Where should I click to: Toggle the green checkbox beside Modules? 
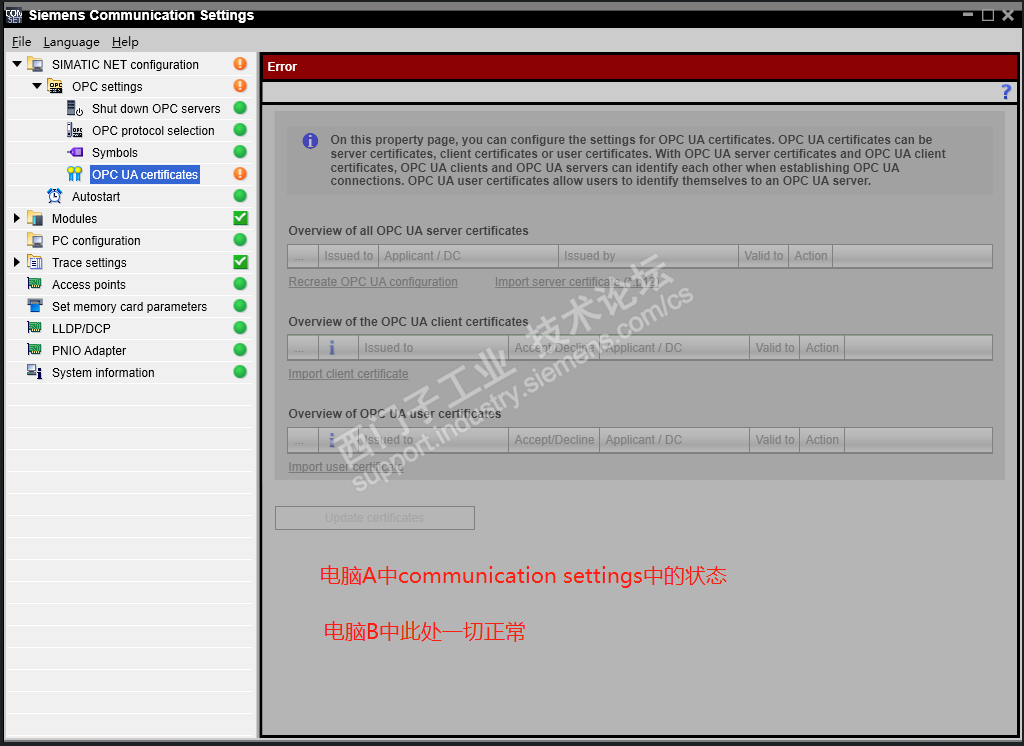point(240,218)
